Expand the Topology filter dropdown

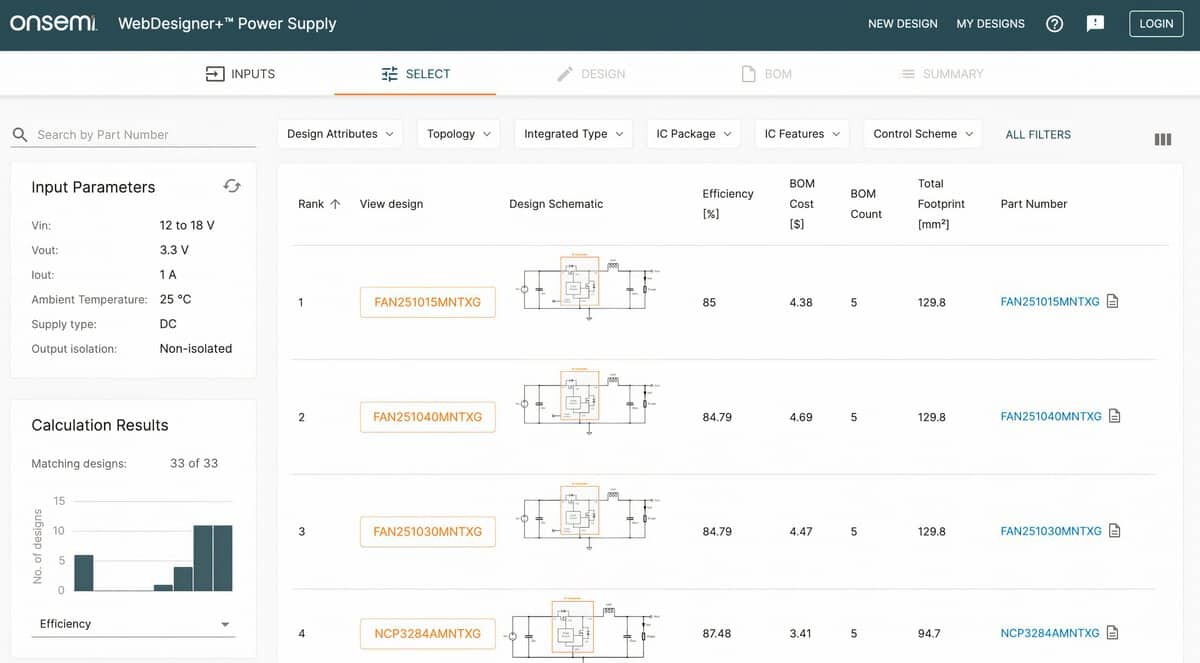click(x=459, y=134)
